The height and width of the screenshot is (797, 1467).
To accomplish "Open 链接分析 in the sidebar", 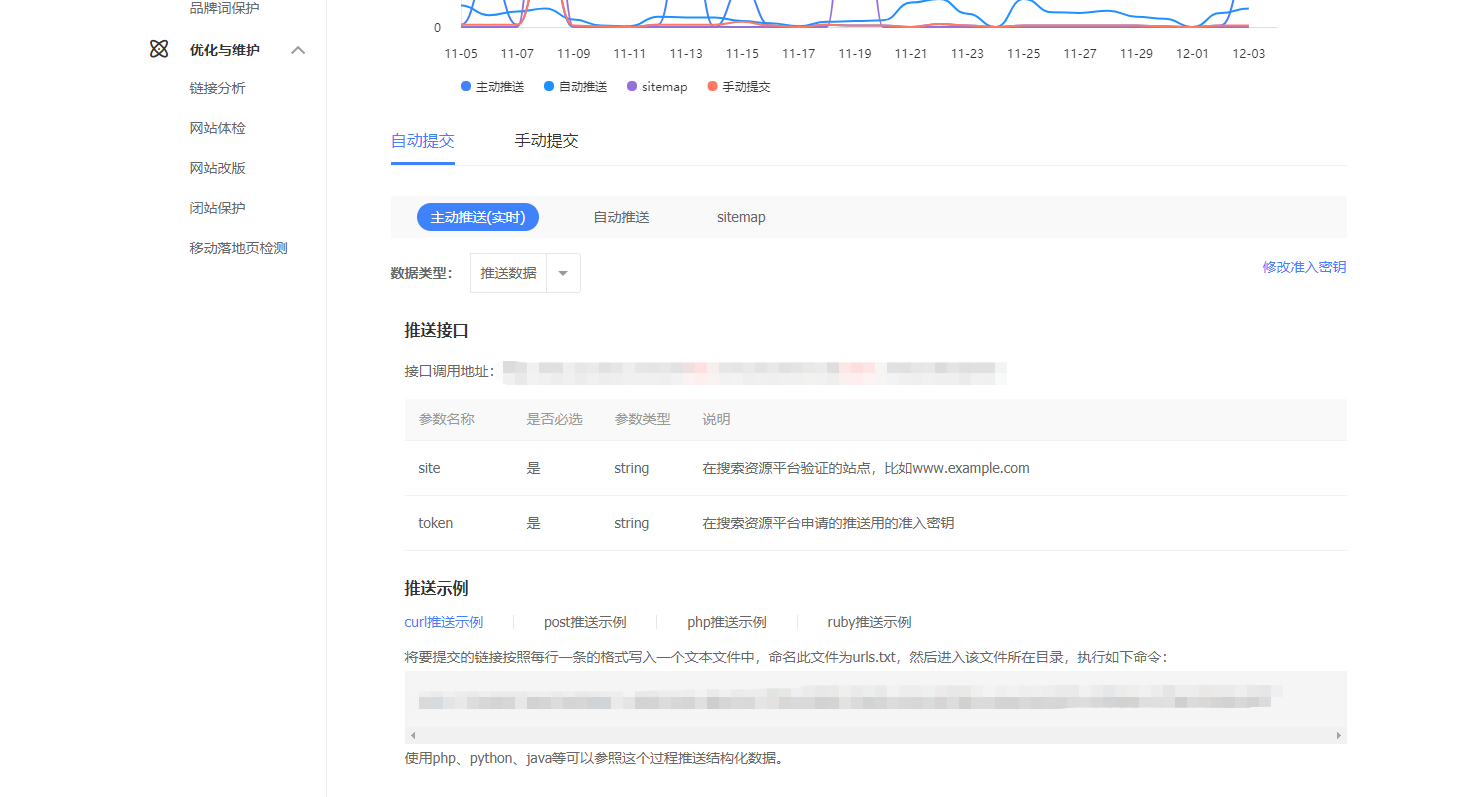I will 217,88.
